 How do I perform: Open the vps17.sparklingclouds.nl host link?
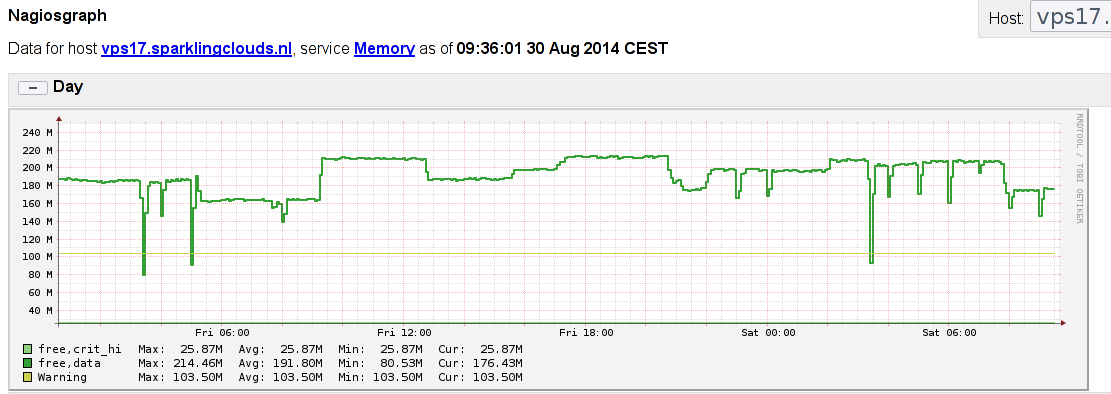[x=196, y=49]
